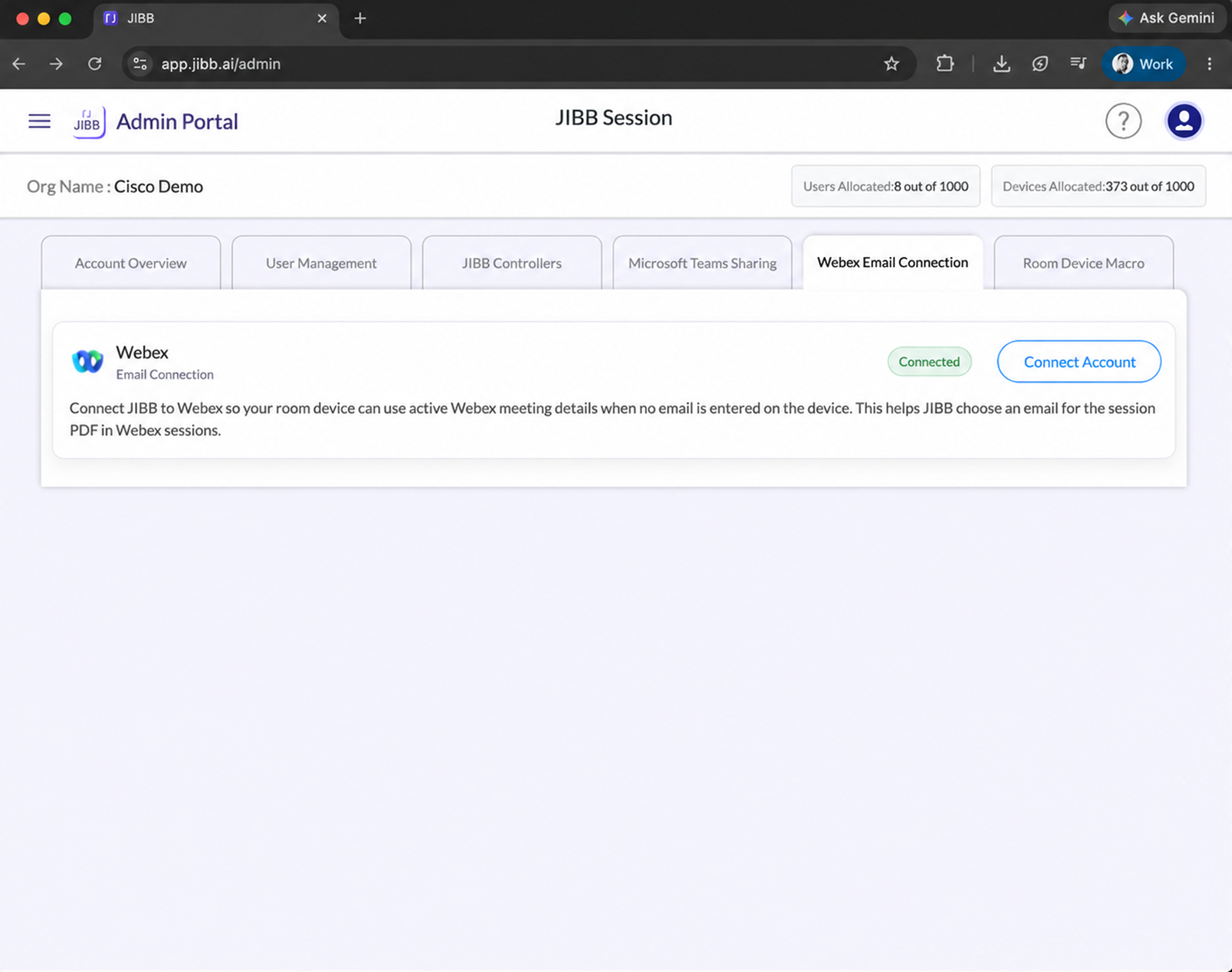Open the Work profile switcher
Viewport: 1232px width, 972px height.
[1143, 64]
